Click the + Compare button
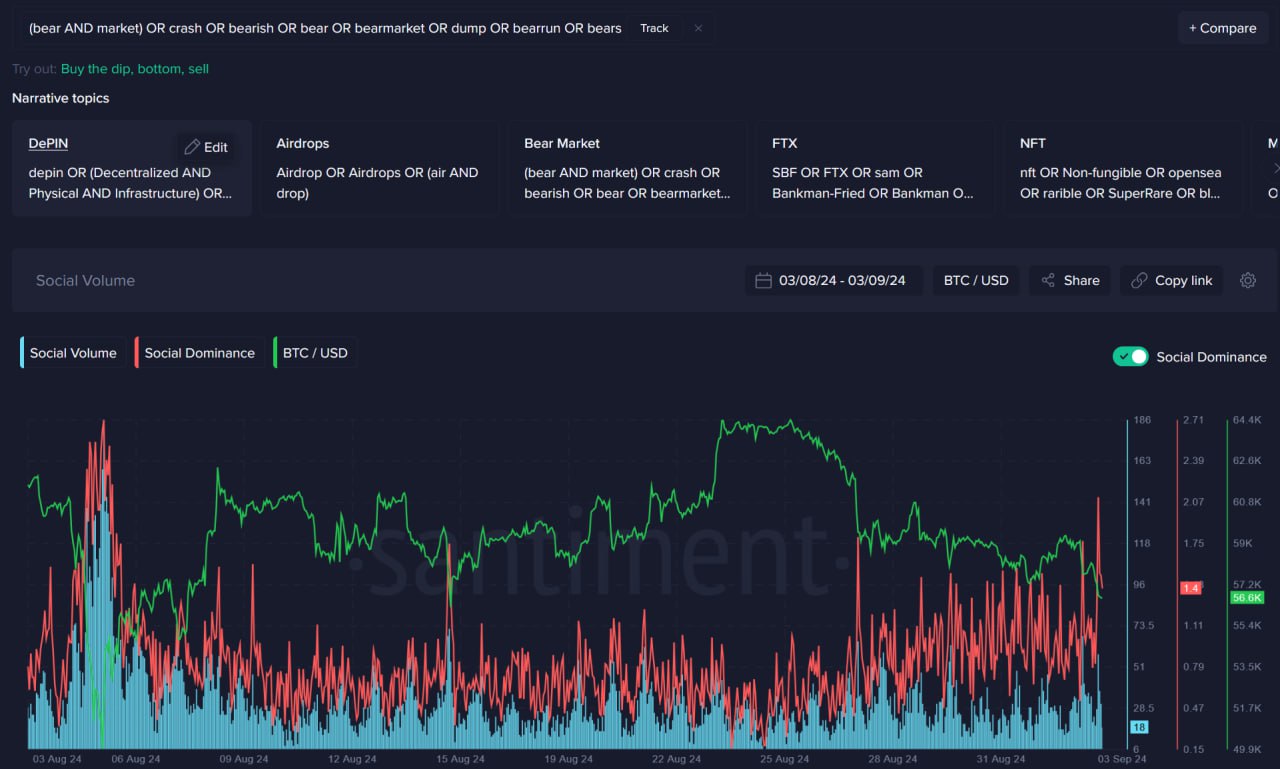 pyautogui.click(x=1222, y=28)
